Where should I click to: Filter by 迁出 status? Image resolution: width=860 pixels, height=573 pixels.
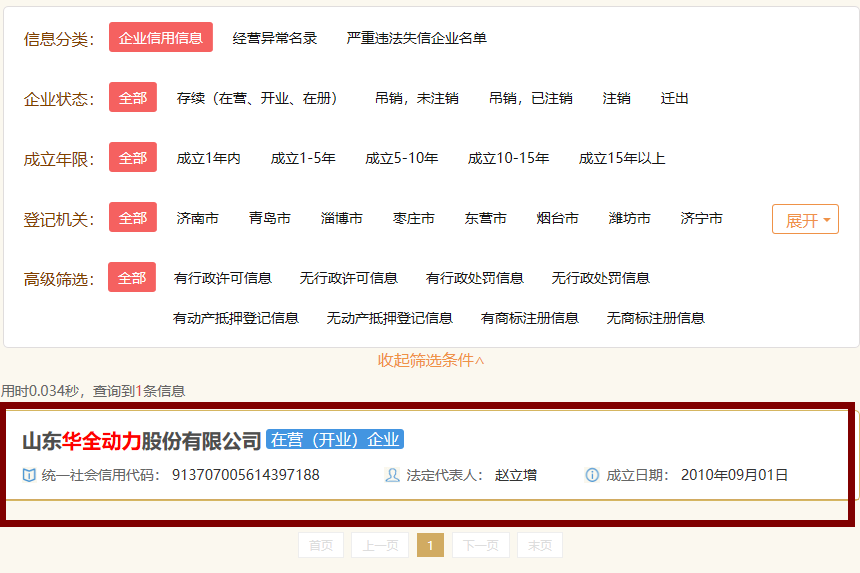(x=674, y=98)
